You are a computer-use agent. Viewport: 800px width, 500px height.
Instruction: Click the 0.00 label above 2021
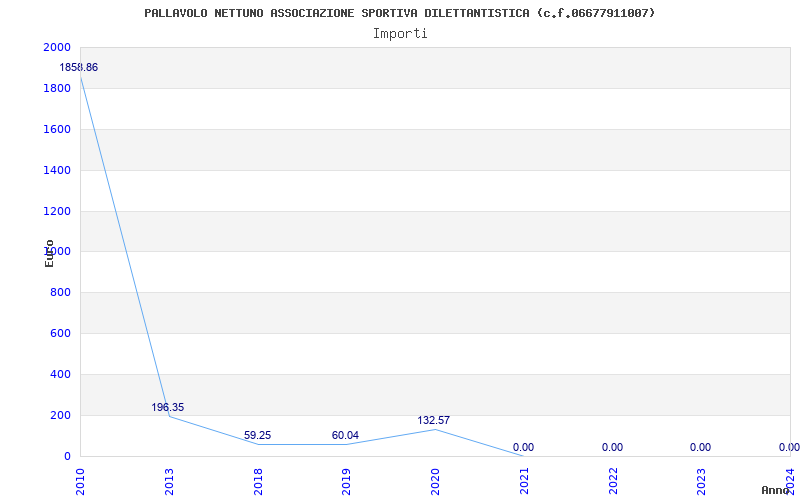(523, 447)
